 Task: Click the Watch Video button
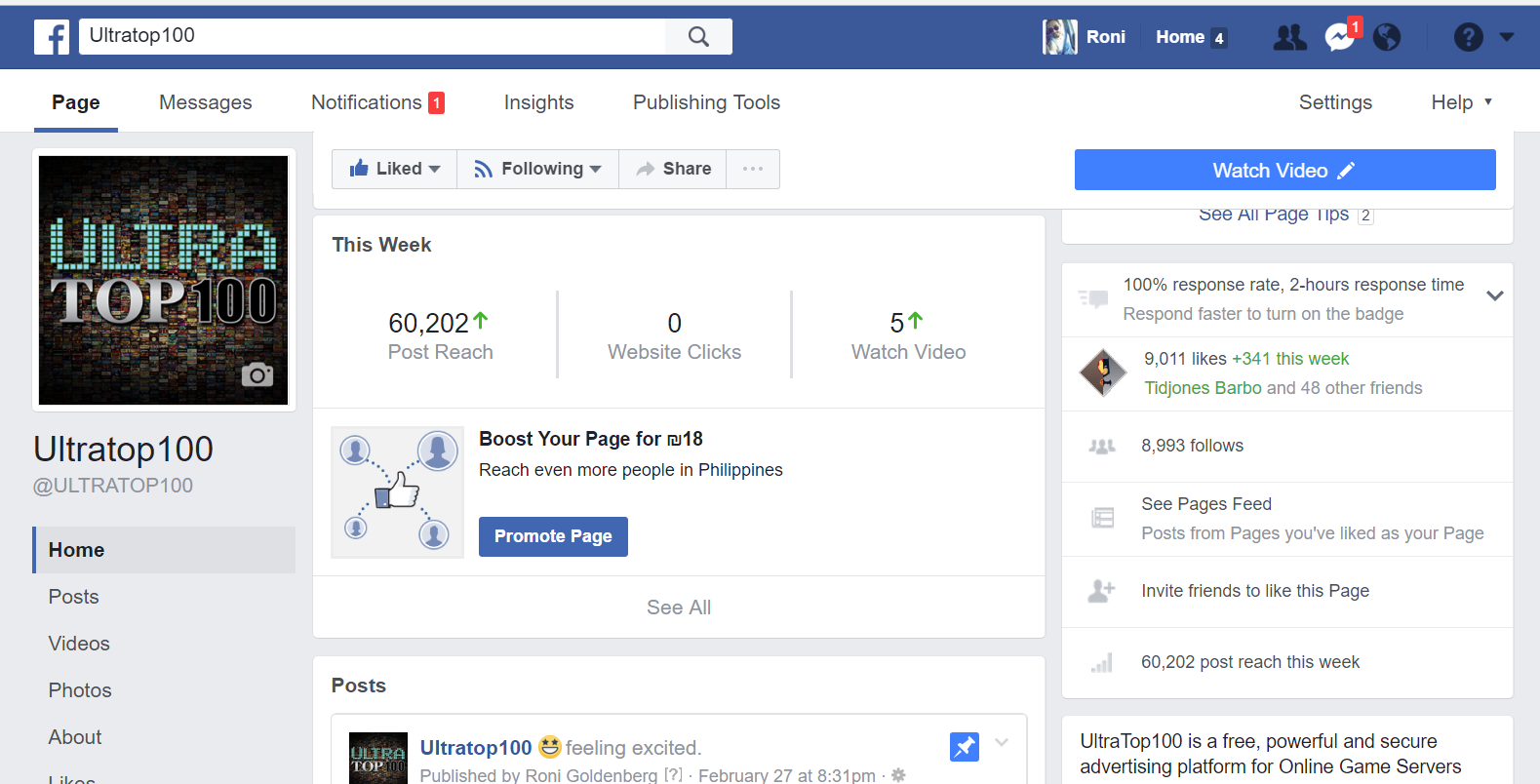pyautogui.click(x=1284, y=170)
